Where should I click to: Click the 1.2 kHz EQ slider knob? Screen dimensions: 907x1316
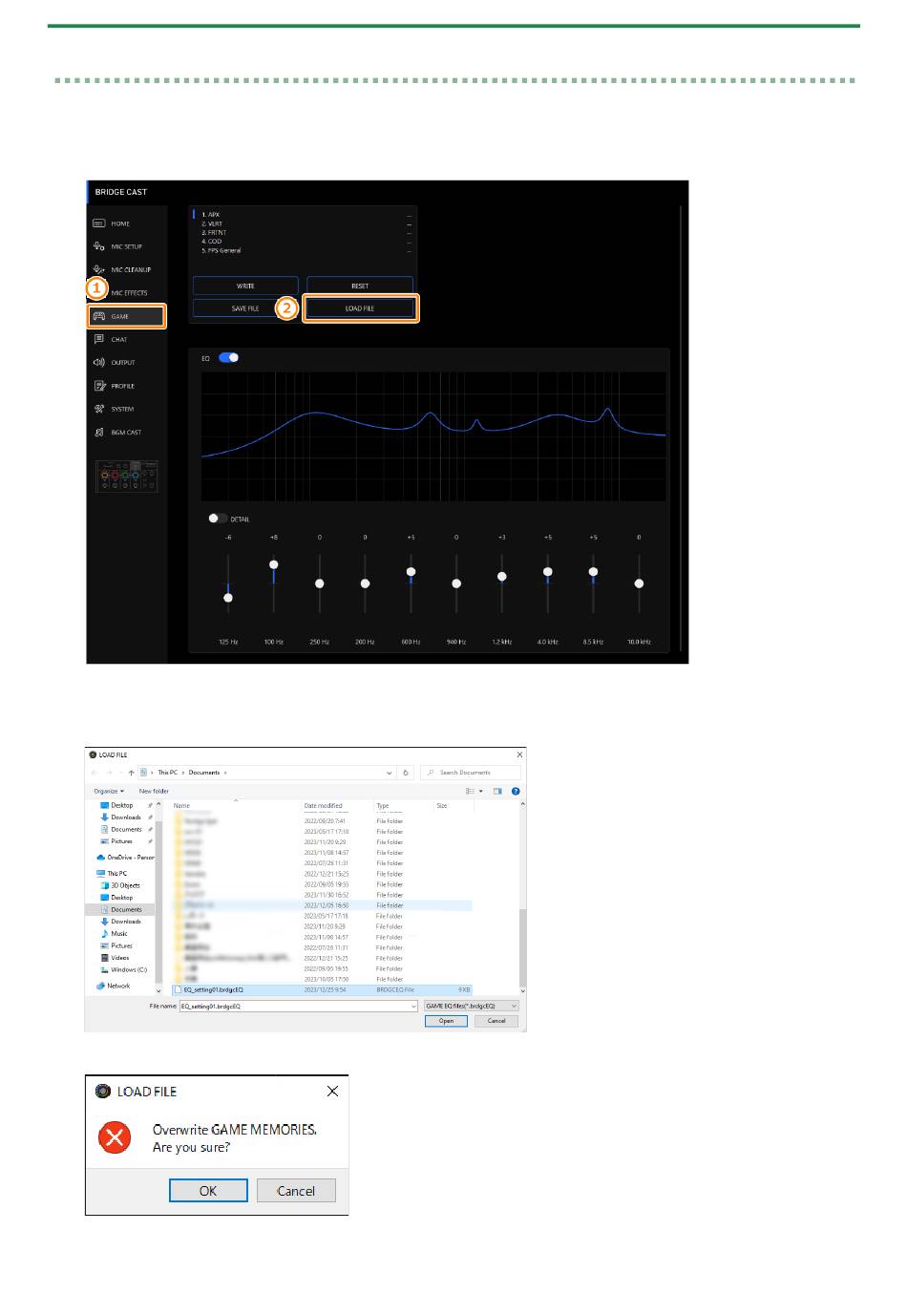tap(502, 576)
